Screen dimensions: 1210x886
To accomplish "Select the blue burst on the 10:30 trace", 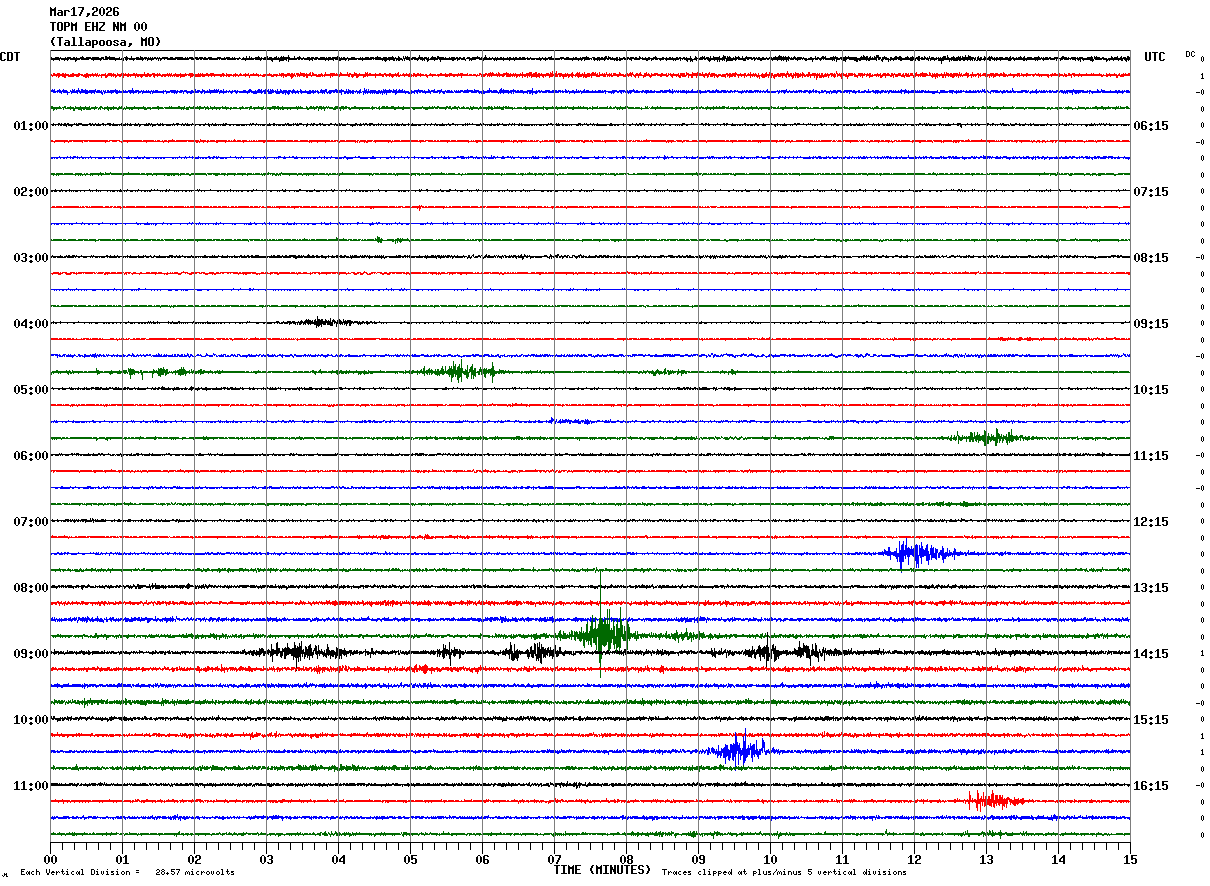I will pyautogui.click(x=738, y=750).
